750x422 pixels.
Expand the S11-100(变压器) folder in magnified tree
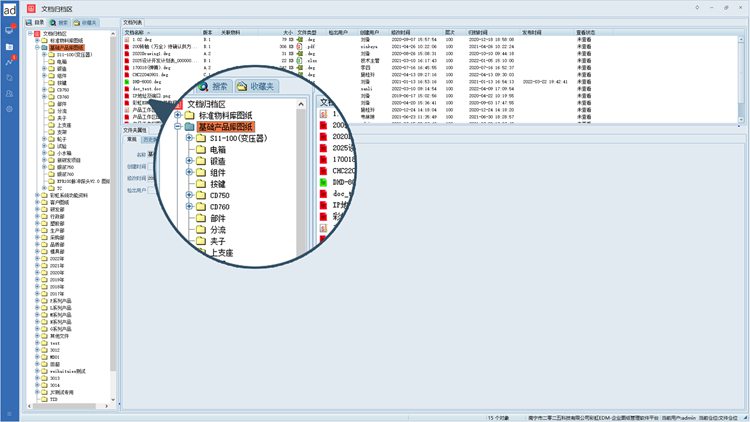[x=188, y=138]
